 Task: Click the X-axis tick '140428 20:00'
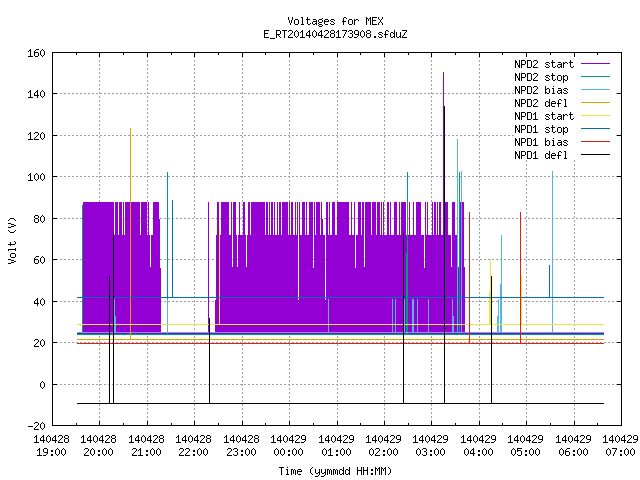(99, 446)
